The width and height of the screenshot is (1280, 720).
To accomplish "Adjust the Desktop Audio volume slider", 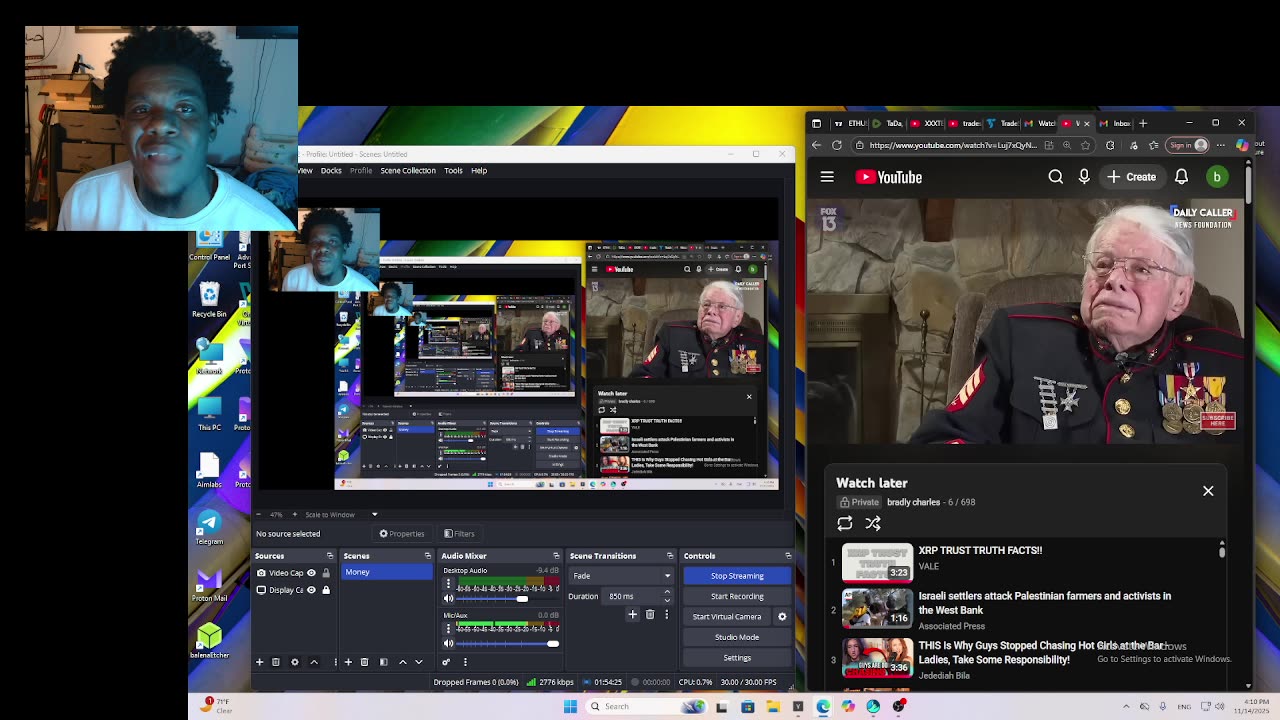I will click(507, 598).
